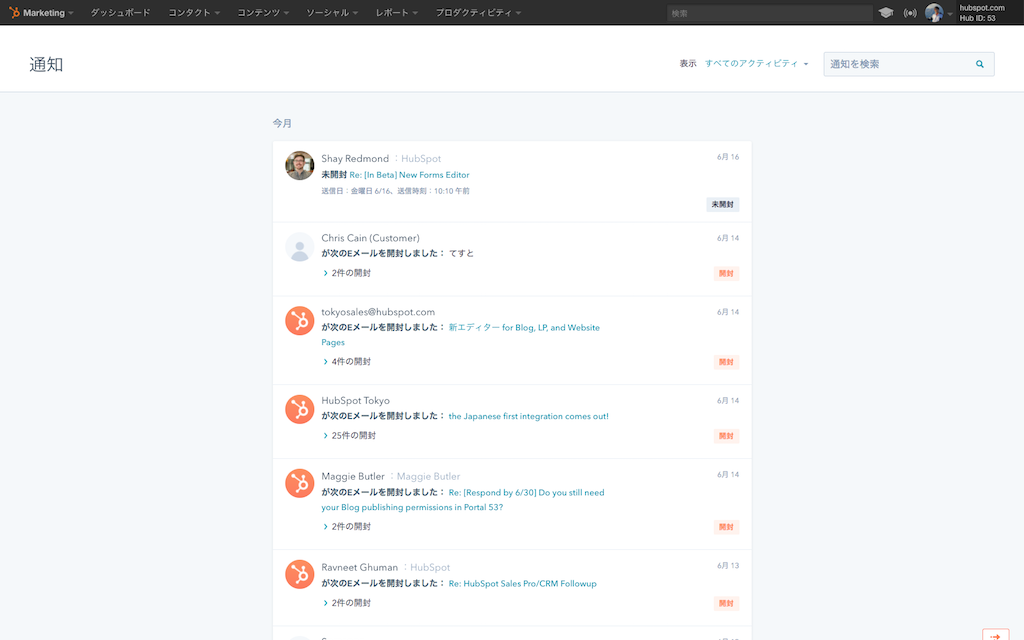Expand 2件の開封 under Ravneet Ghuman
1024x640 pixels.
tap(347, 603)
